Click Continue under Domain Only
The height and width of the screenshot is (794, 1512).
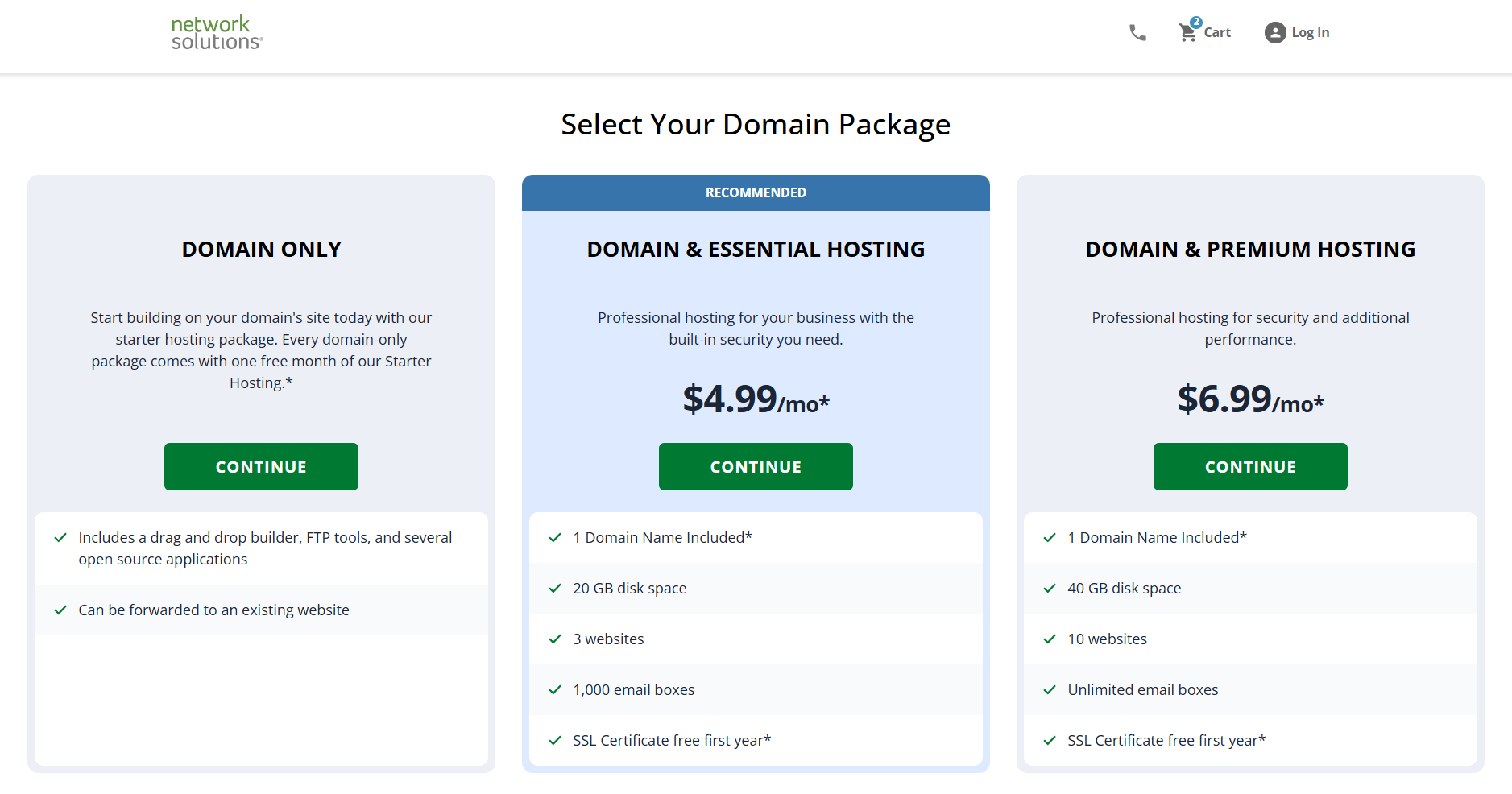click(x=261, y=466)
